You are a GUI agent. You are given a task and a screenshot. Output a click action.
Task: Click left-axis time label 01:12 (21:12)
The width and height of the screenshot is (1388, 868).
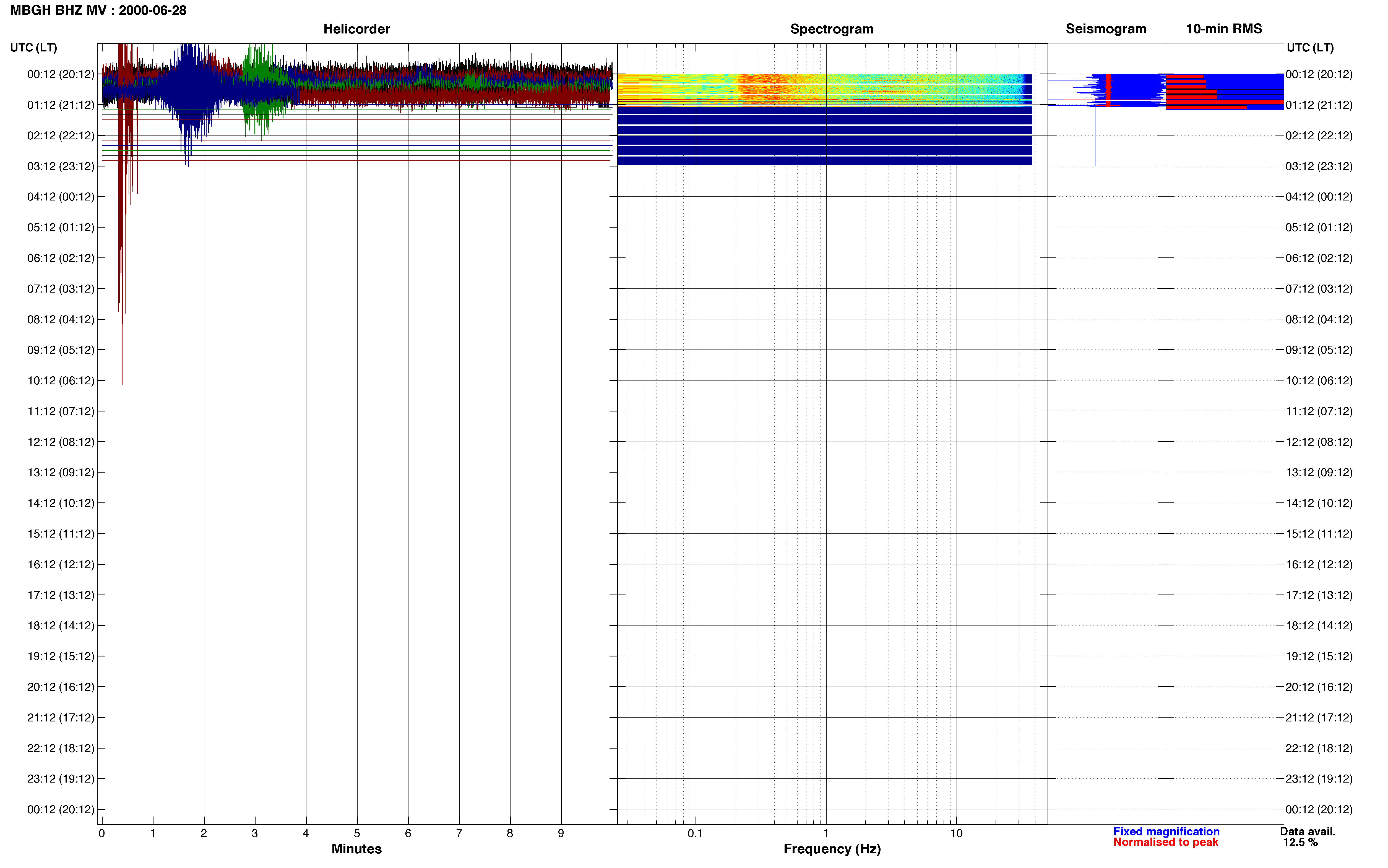pyautogui.click(x=61, y=105)
